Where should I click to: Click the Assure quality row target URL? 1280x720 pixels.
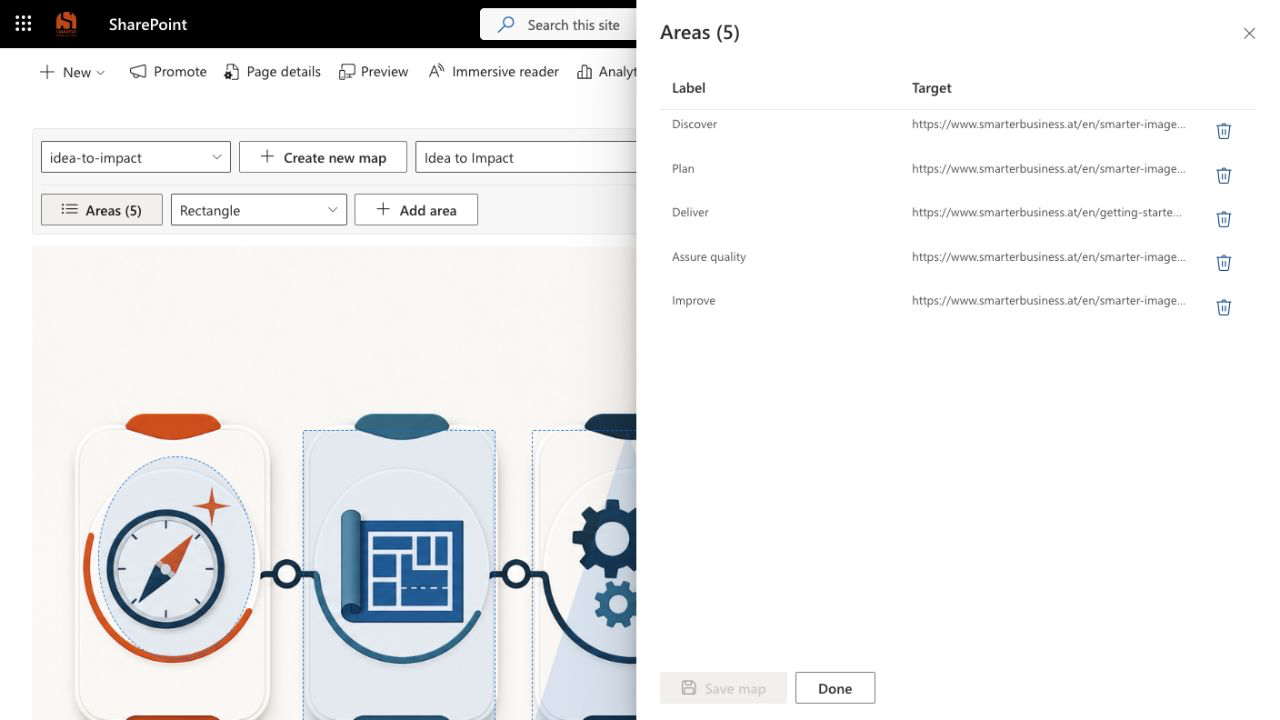1049,256
